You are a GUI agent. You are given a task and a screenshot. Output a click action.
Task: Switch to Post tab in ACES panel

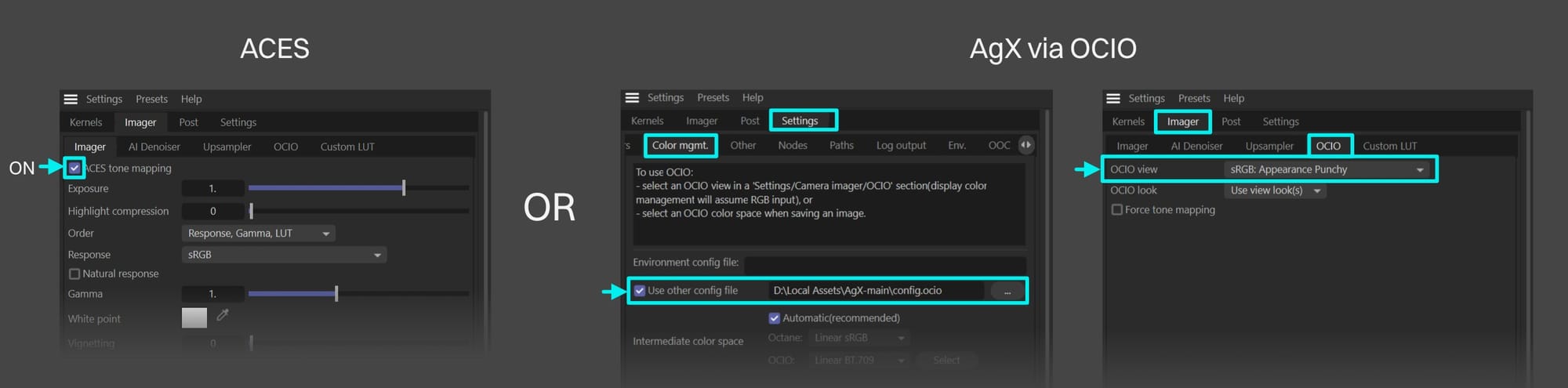(x=188, y=122)
